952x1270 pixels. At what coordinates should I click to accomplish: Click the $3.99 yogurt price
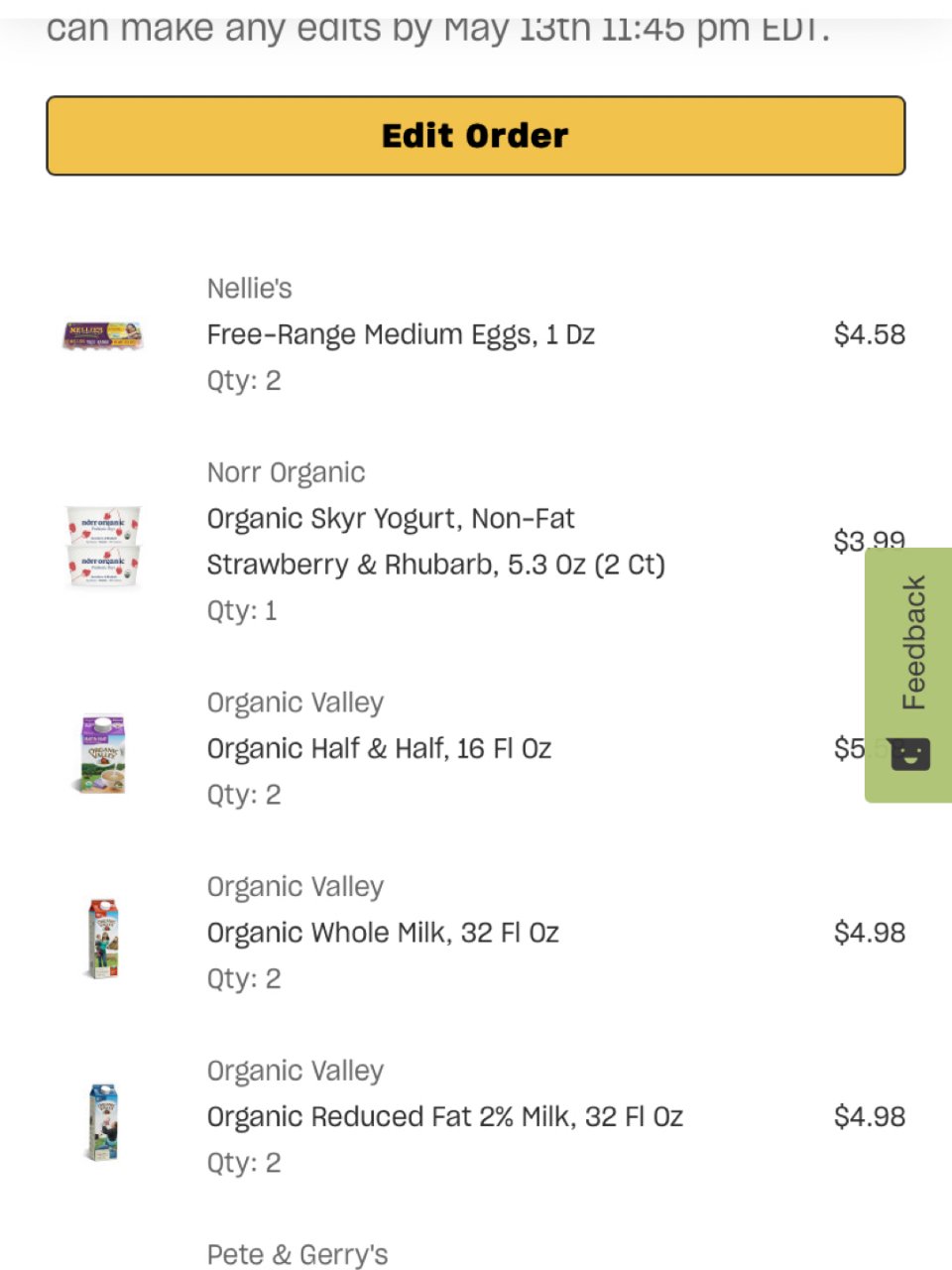pyautogui.click(x=870, y=541)
